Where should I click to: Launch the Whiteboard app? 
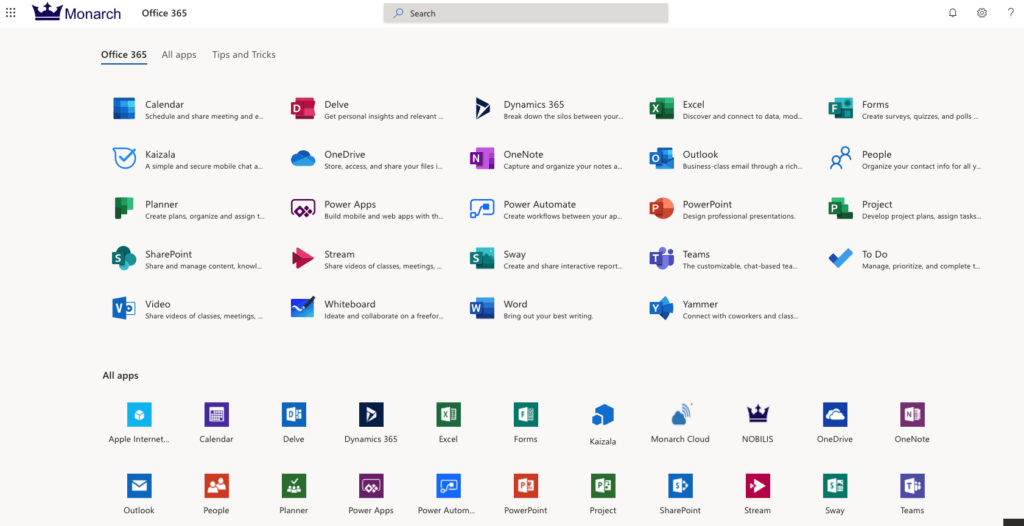coord(367,309)
